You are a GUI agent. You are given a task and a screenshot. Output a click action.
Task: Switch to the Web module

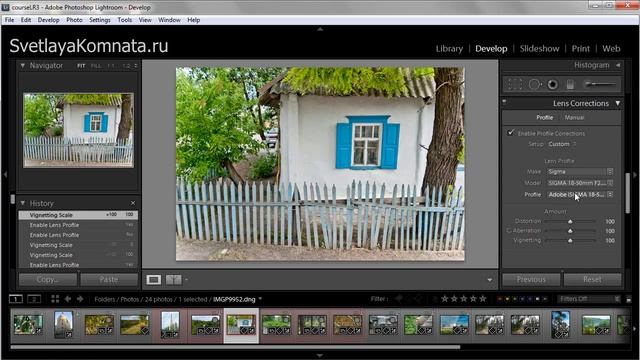click(611, 49)
